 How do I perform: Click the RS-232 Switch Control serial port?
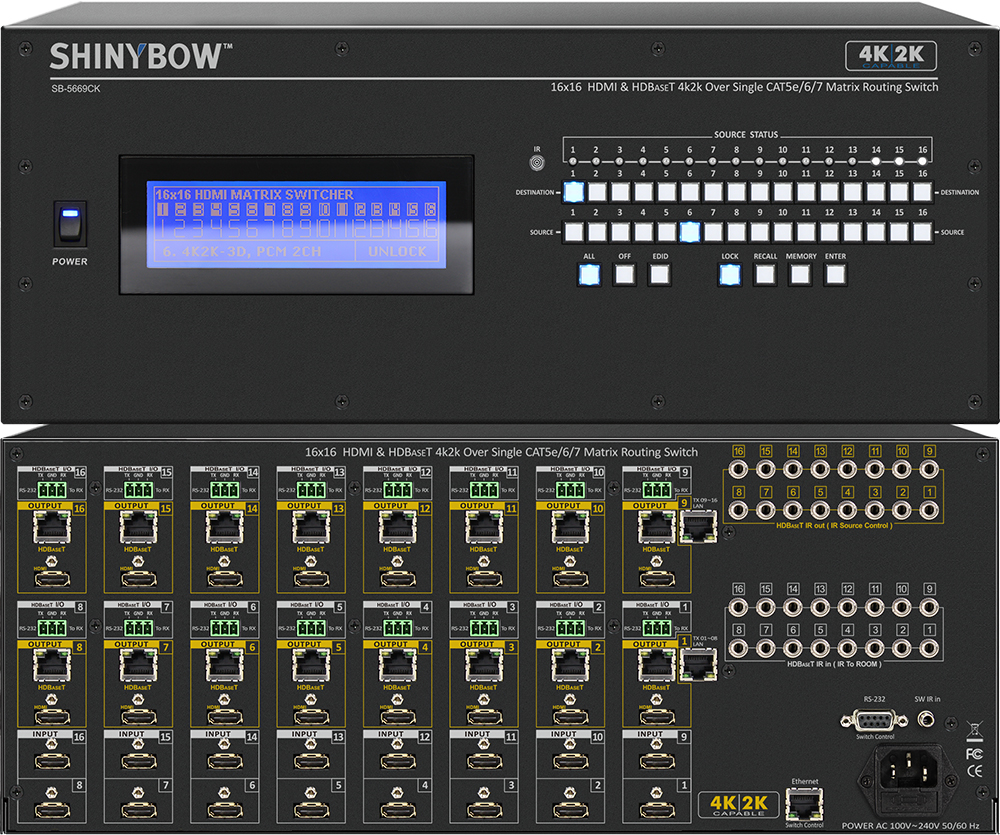point(874,721)
